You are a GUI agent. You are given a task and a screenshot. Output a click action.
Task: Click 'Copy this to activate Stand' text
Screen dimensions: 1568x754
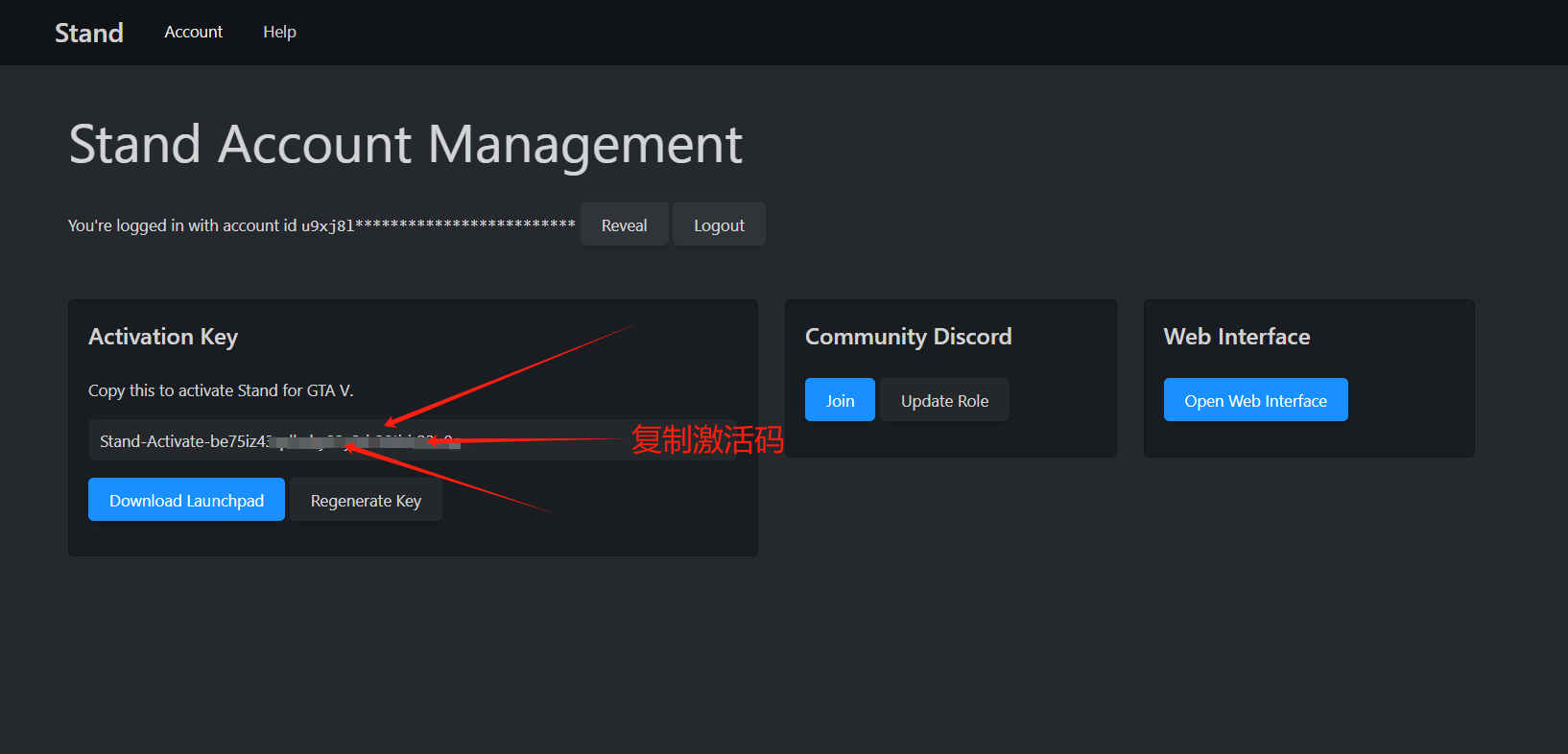pyautogui.click(x=221, y=390)
